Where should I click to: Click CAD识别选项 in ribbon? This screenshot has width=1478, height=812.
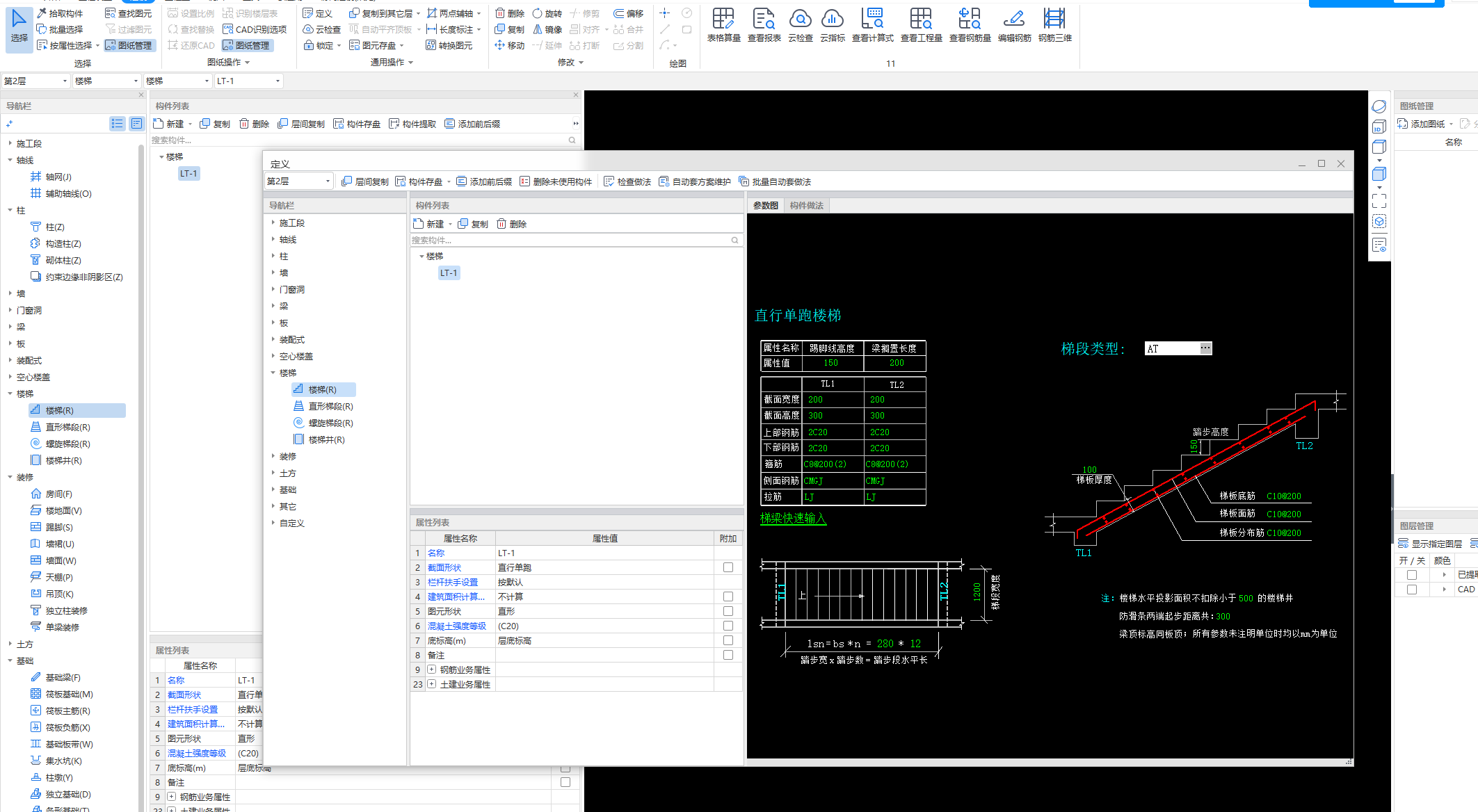pos(255,29)
